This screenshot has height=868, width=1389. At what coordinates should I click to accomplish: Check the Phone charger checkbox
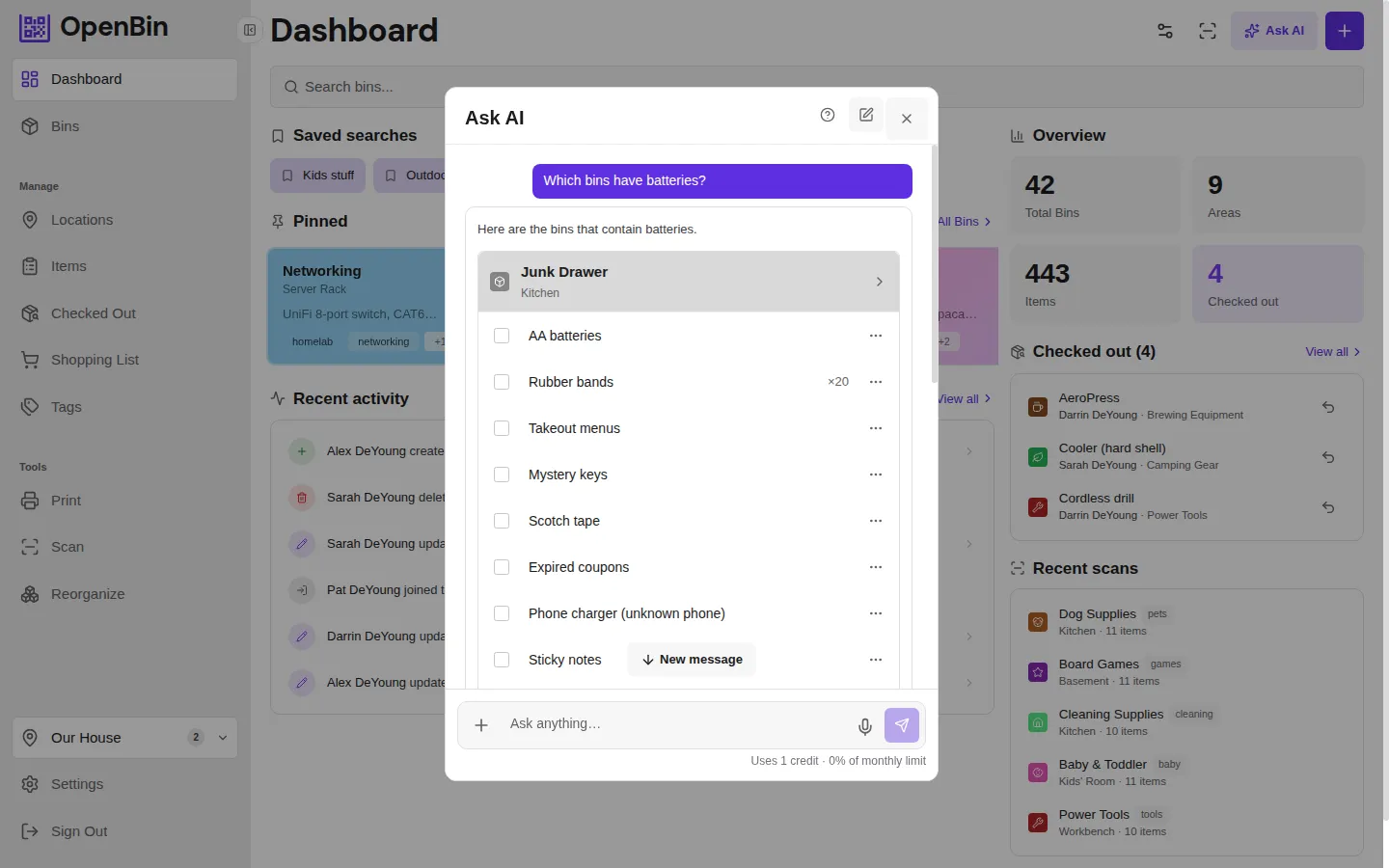502,613
